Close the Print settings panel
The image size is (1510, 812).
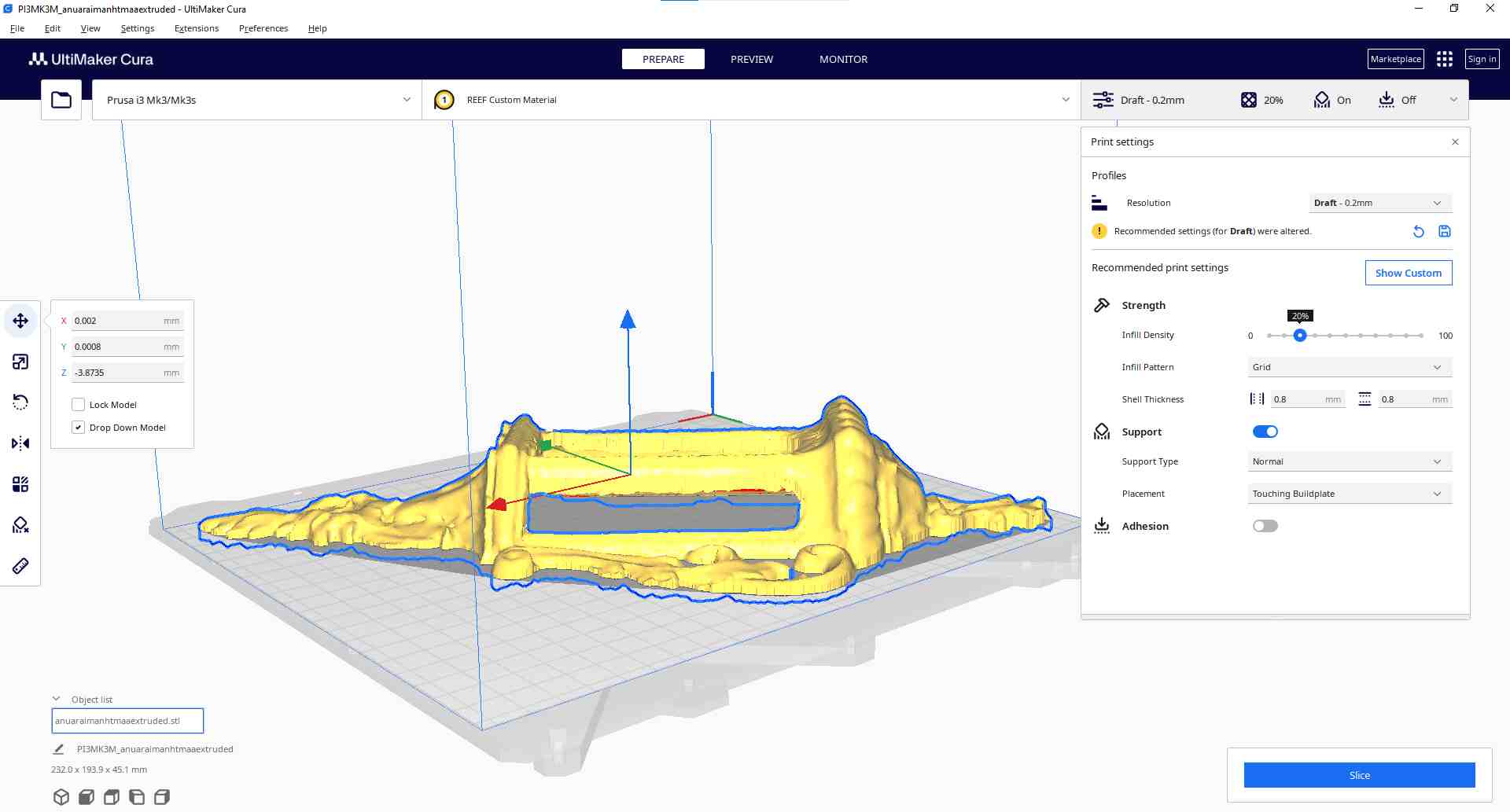tap(1455, 142)
